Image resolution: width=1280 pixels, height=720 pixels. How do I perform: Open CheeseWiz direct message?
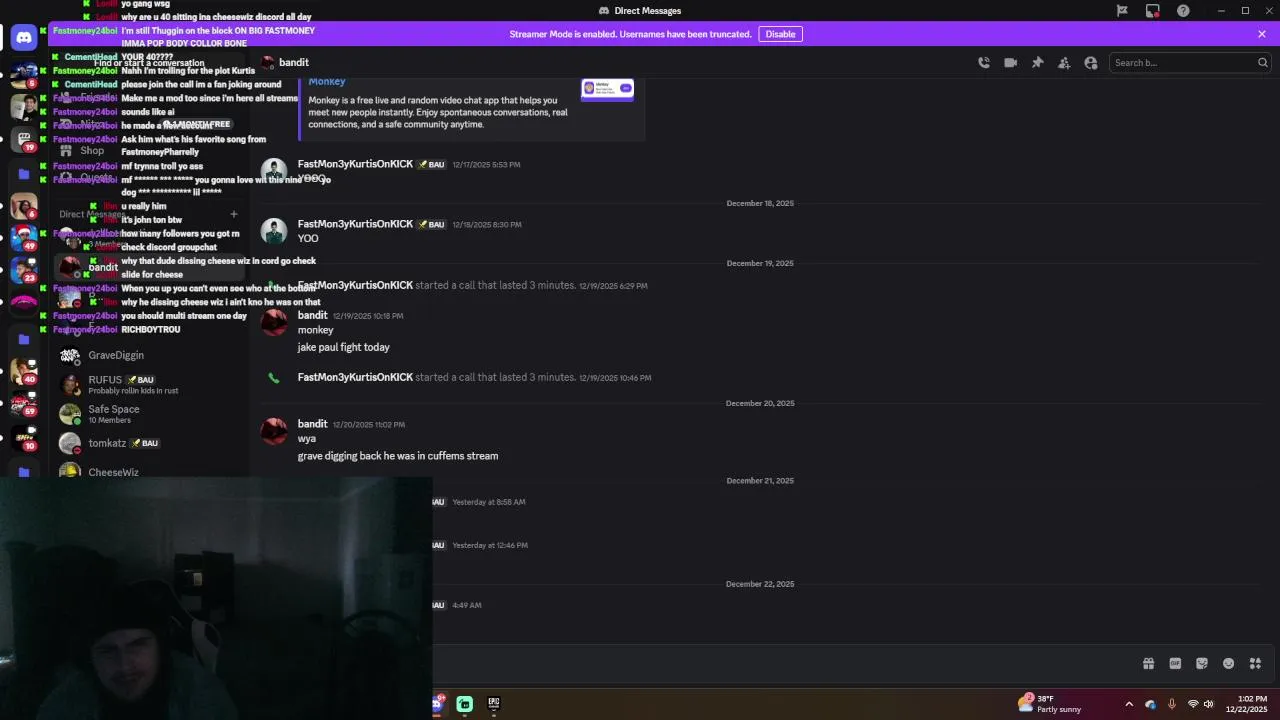pyautogui.click(x=150, y=471)
